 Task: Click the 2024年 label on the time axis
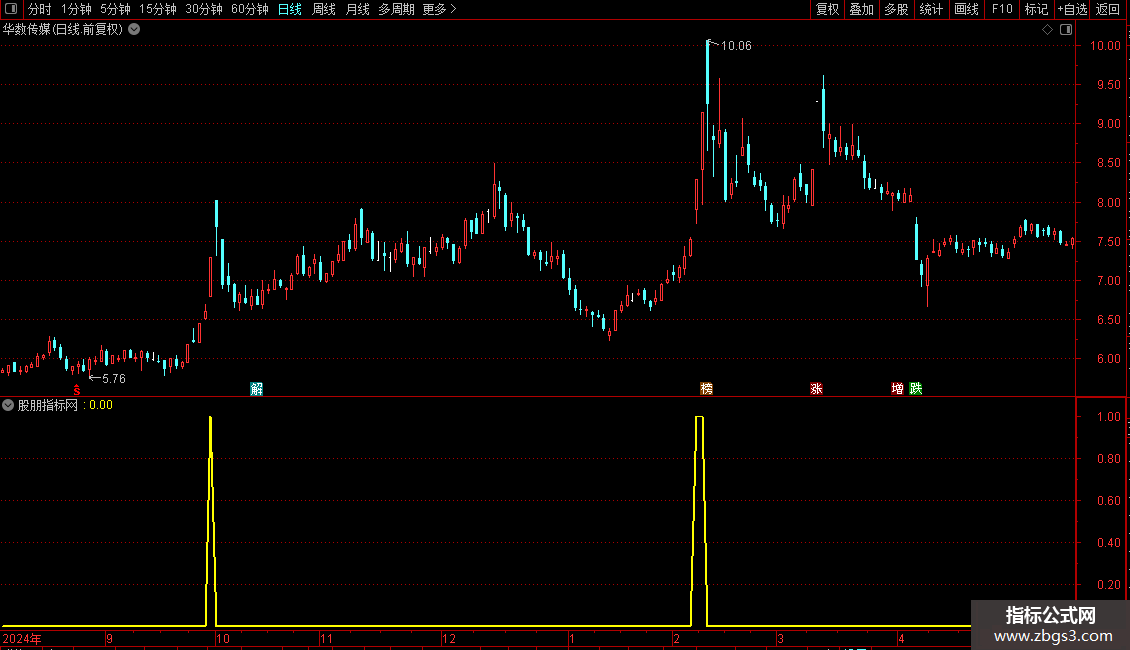22,639
